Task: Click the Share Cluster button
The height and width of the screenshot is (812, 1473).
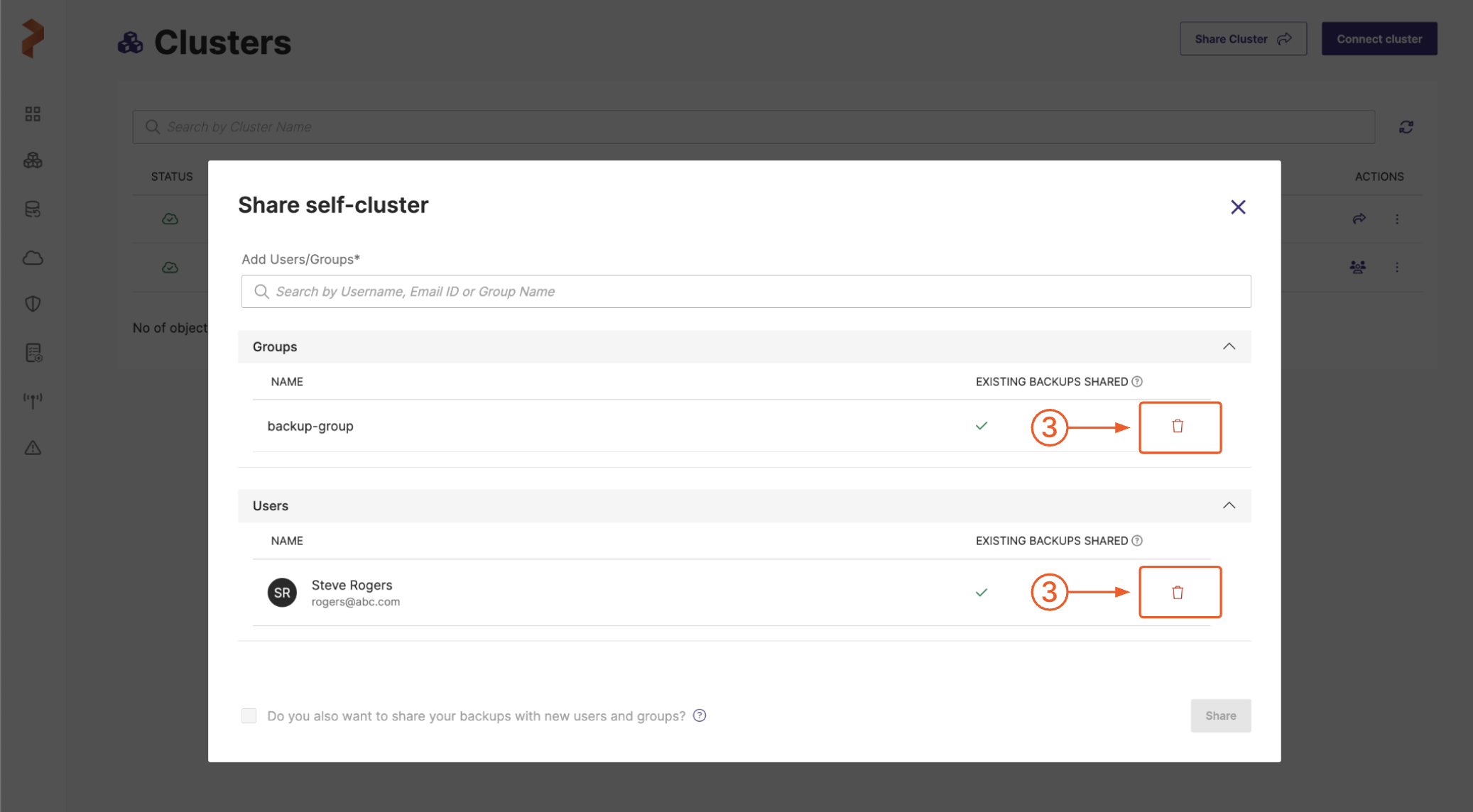Action: coord(1243,39)
